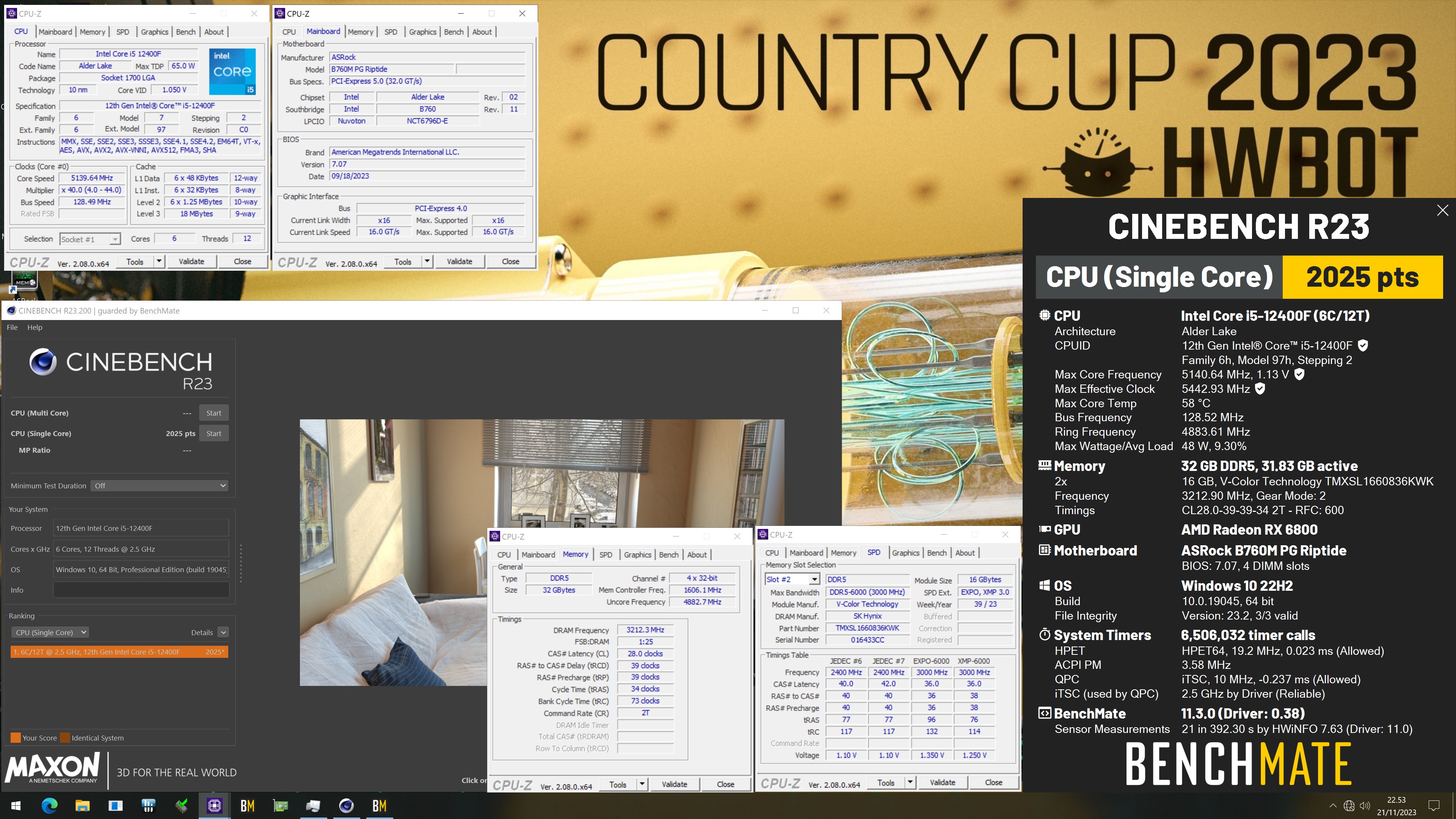
Task: Open Cinebench File menu
Action: point(12,327)
